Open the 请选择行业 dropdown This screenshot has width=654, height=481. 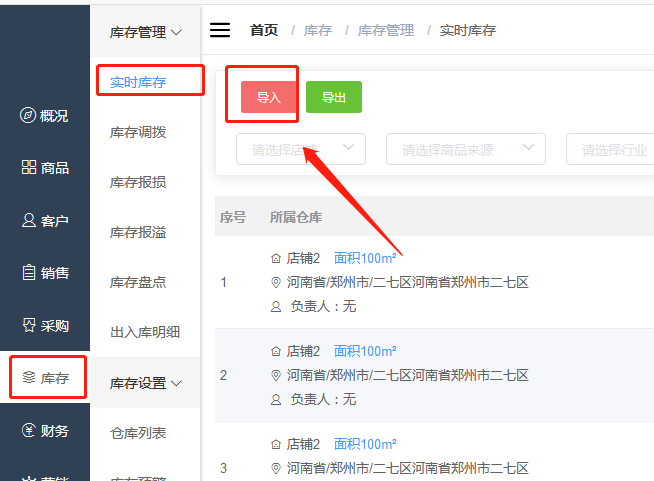(x=610, y=149)
